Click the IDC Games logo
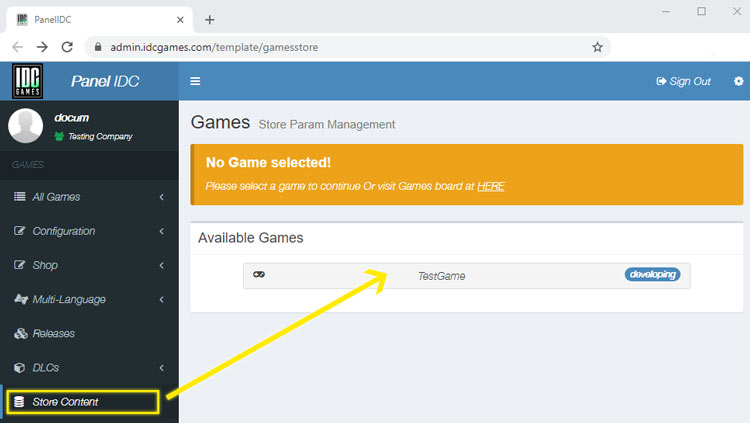Image resolution: width=750 pixels, height=423 pixels. point(27,81)
